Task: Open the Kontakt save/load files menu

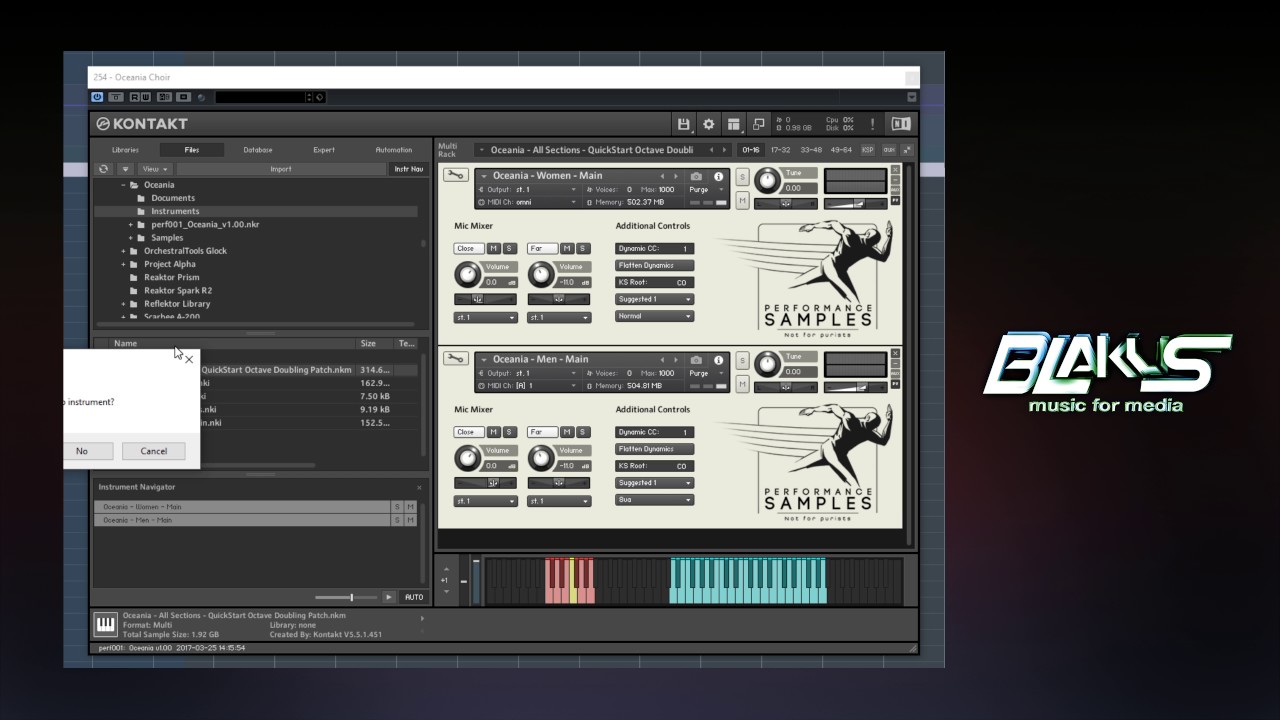Action: (x=684, y=124)
